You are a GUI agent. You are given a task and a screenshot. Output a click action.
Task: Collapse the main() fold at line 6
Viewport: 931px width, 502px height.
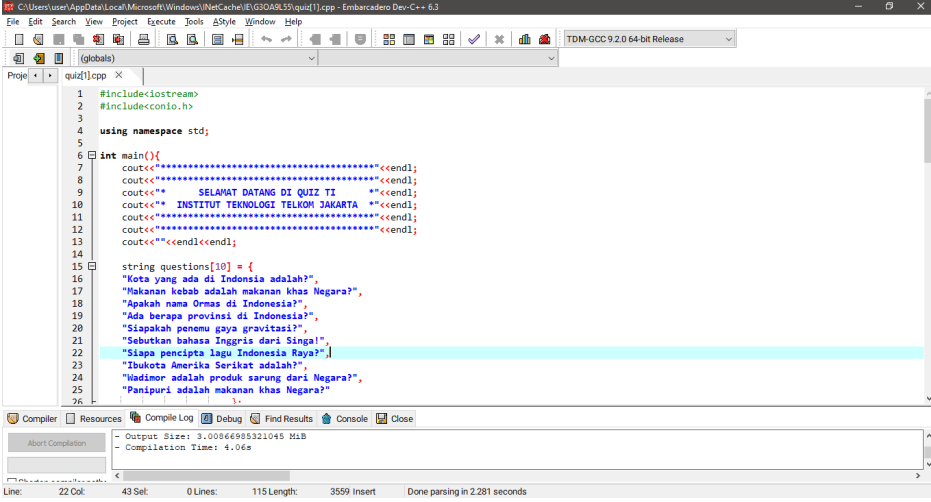click(x=92, y=155)
